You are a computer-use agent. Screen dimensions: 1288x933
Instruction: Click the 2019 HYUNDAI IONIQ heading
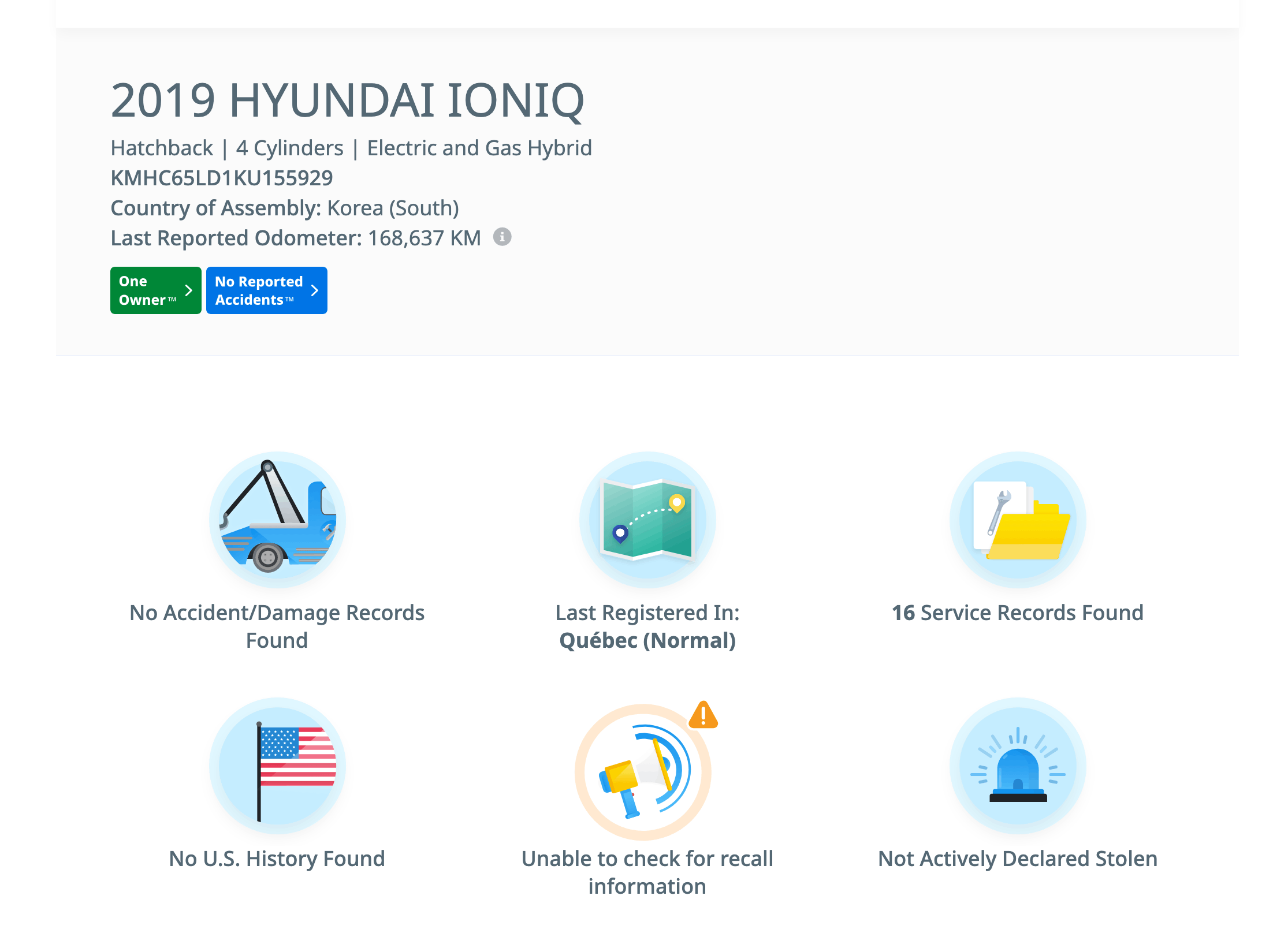[348, 100]
